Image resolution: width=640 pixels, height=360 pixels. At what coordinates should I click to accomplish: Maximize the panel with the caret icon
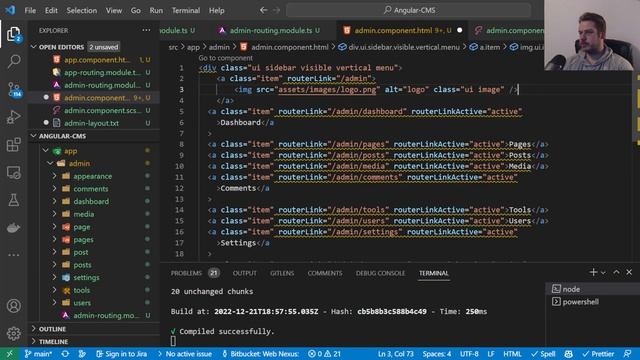pyautogui.click(x=616, y=272)
